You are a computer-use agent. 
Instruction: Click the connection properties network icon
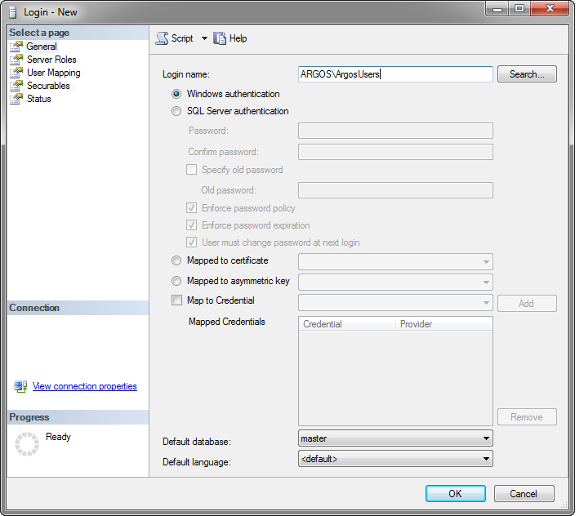click(21, 386)
